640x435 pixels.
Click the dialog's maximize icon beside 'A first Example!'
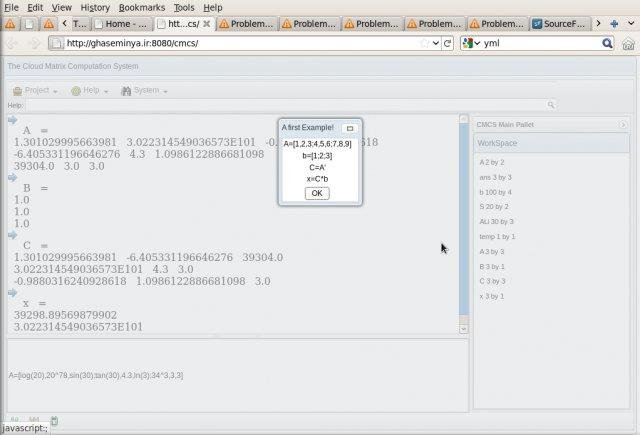point(350,128)
